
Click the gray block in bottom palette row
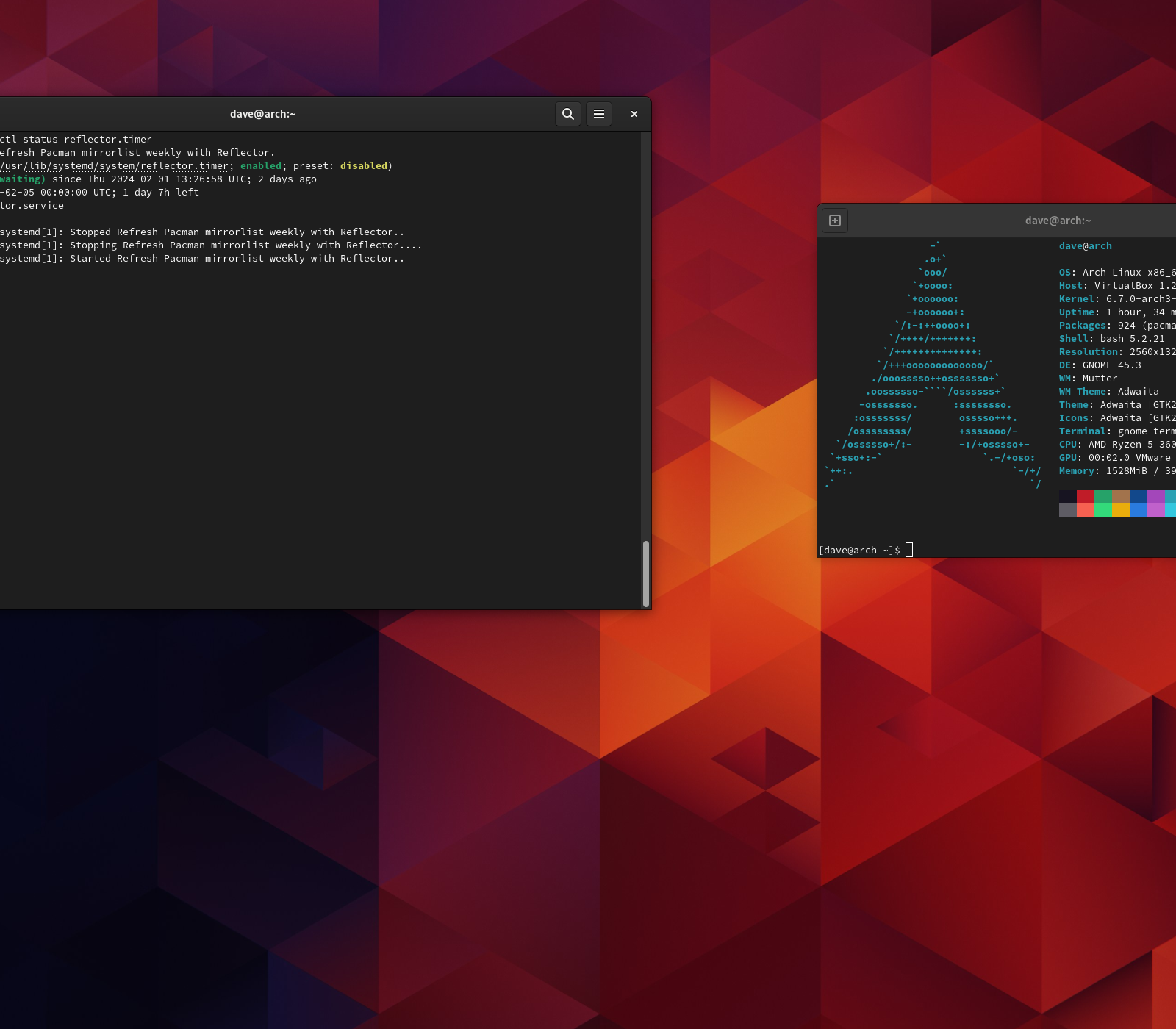pos(1068,510)
